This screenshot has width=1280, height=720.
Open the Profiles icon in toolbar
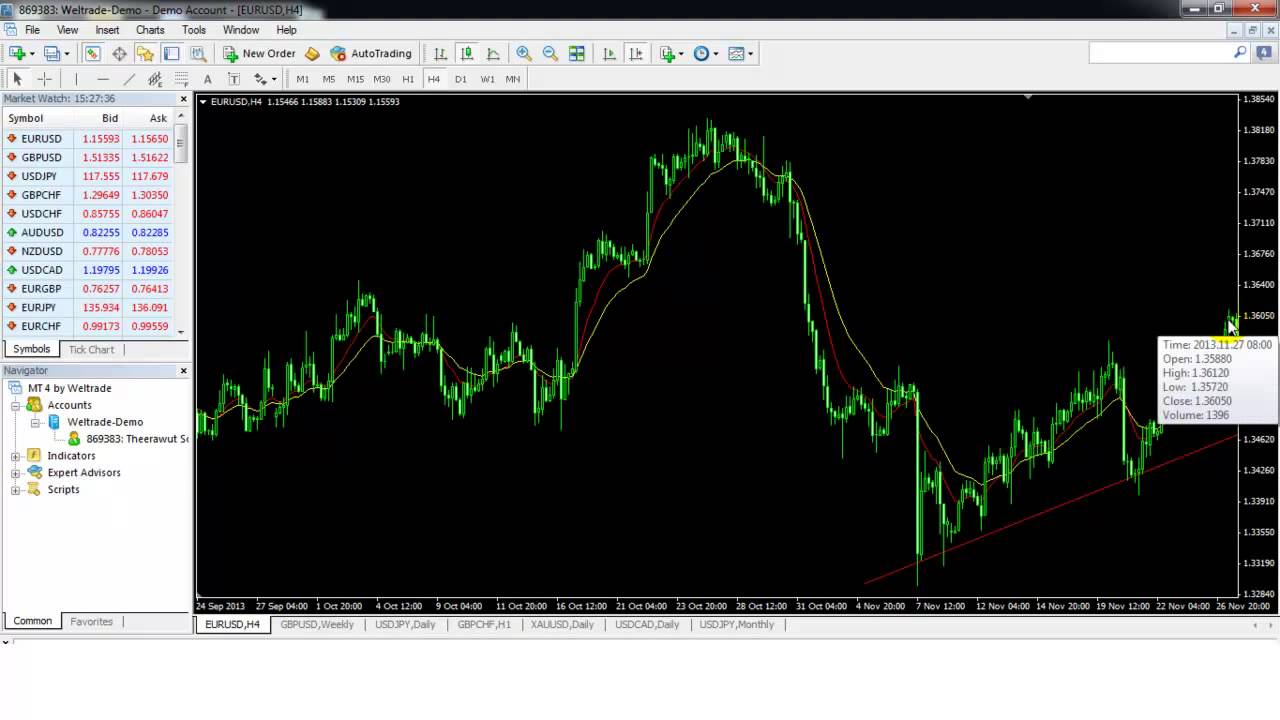pyautogui.click(x=52, y=53)
